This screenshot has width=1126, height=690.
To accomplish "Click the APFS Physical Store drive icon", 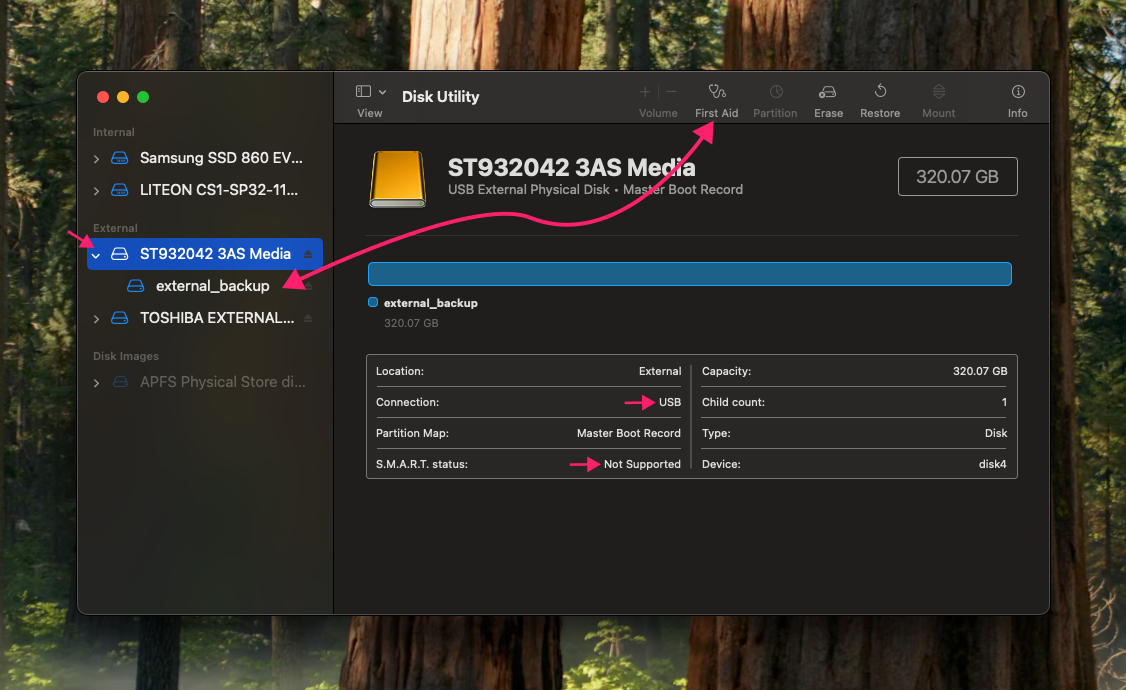I will (x=120, y=382).
